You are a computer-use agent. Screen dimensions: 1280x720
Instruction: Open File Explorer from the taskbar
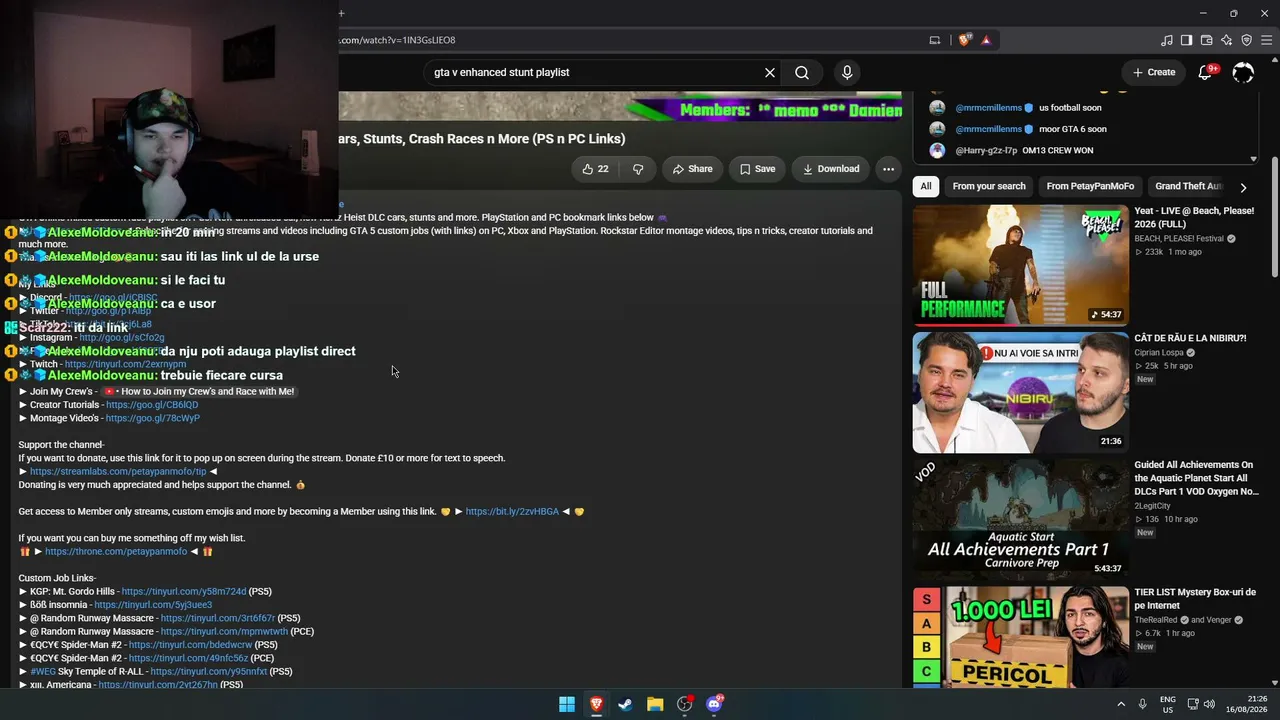coord(655,704)
